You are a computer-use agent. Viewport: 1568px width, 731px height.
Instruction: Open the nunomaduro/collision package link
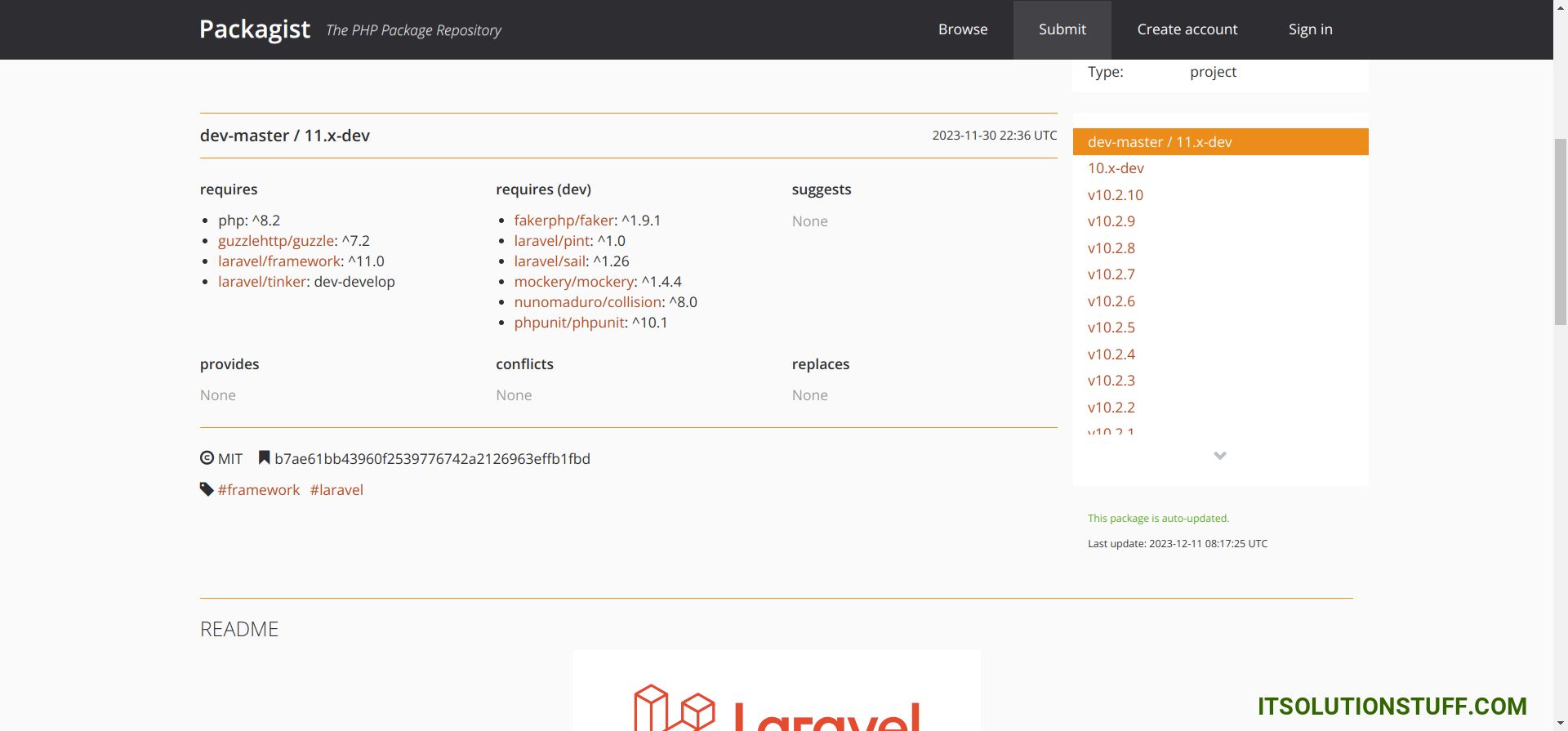[588, 302]
